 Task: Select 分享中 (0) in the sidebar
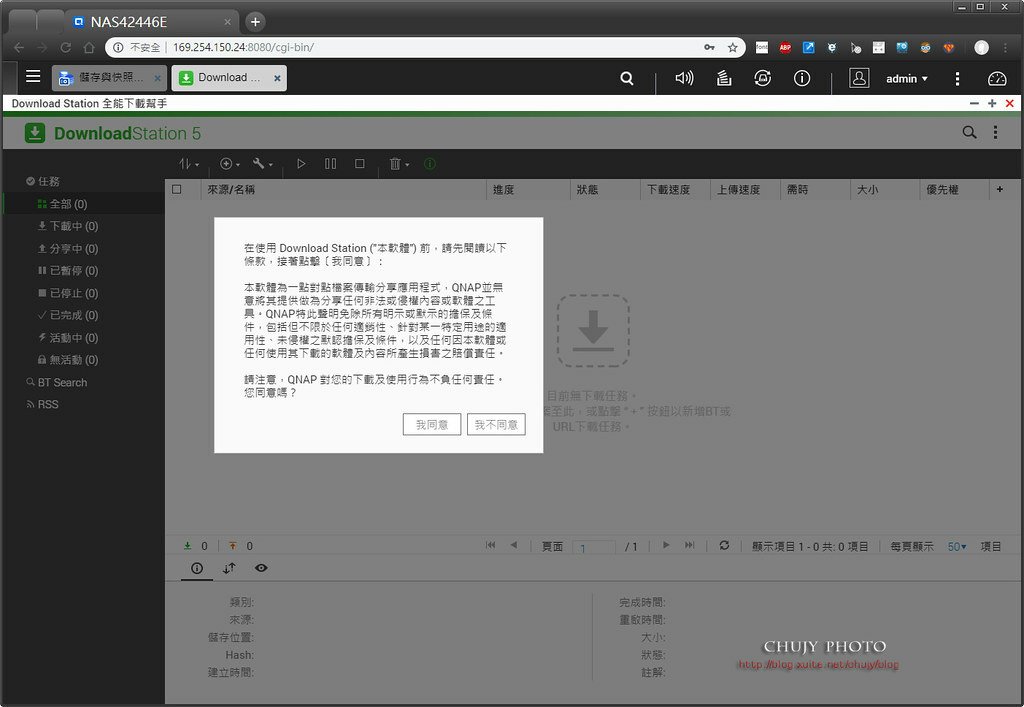coord(84,249)
